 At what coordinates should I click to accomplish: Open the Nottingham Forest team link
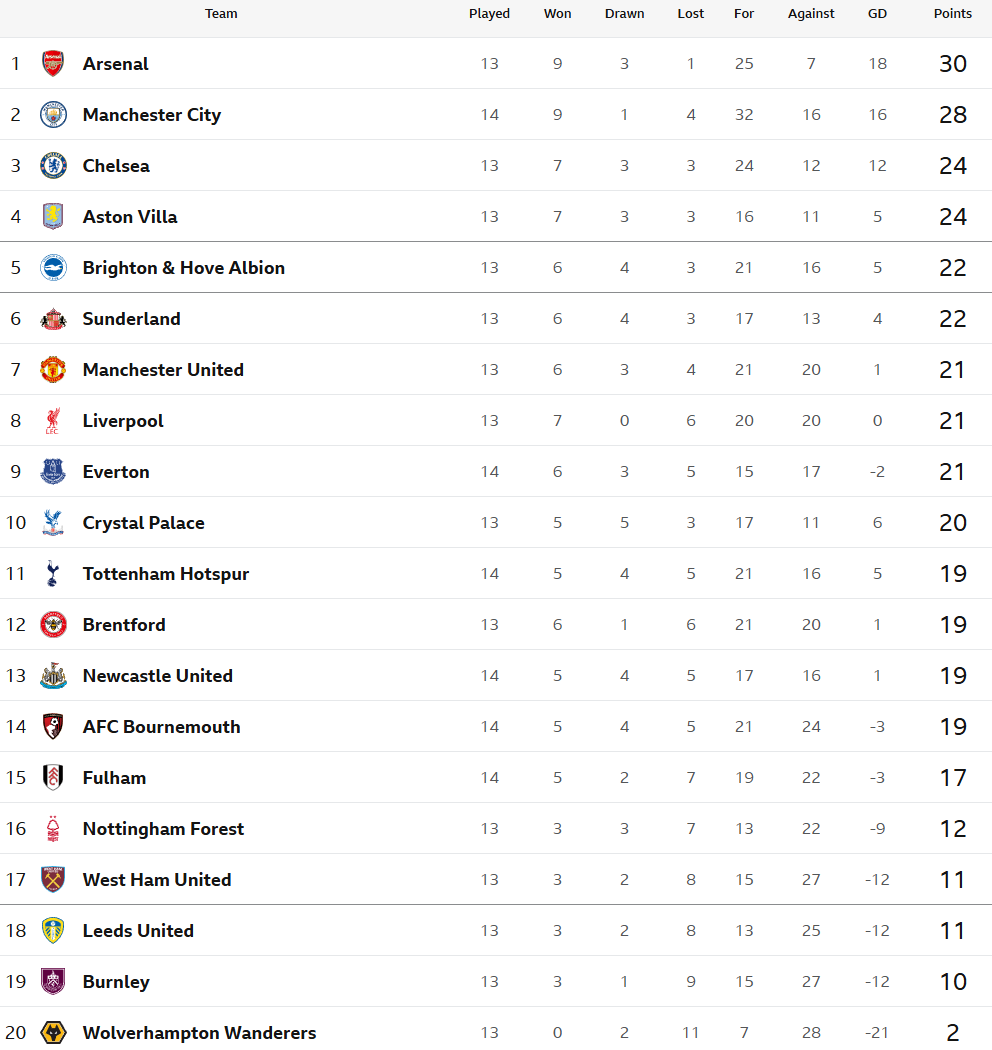[x=163, y=829]
